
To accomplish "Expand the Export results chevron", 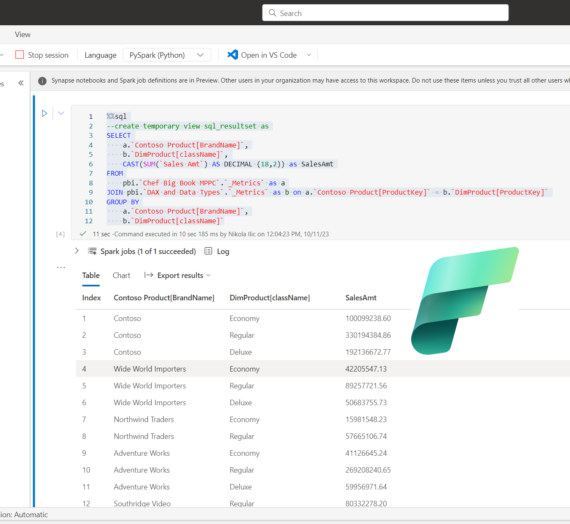I will click(x=208, y=275).
